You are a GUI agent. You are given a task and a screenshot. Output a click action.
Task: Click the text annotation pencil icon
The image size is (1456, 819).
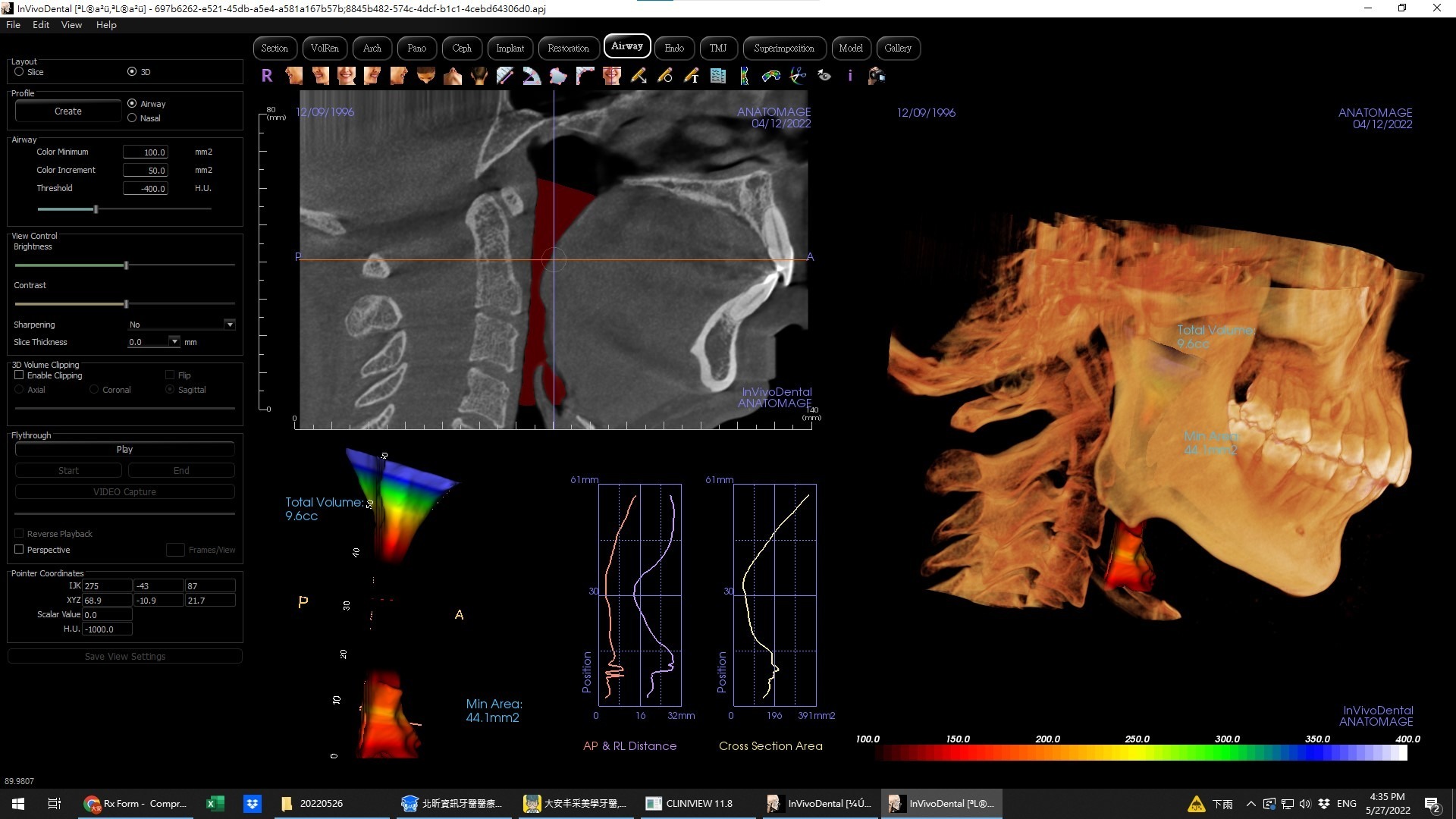click(692, 76)
